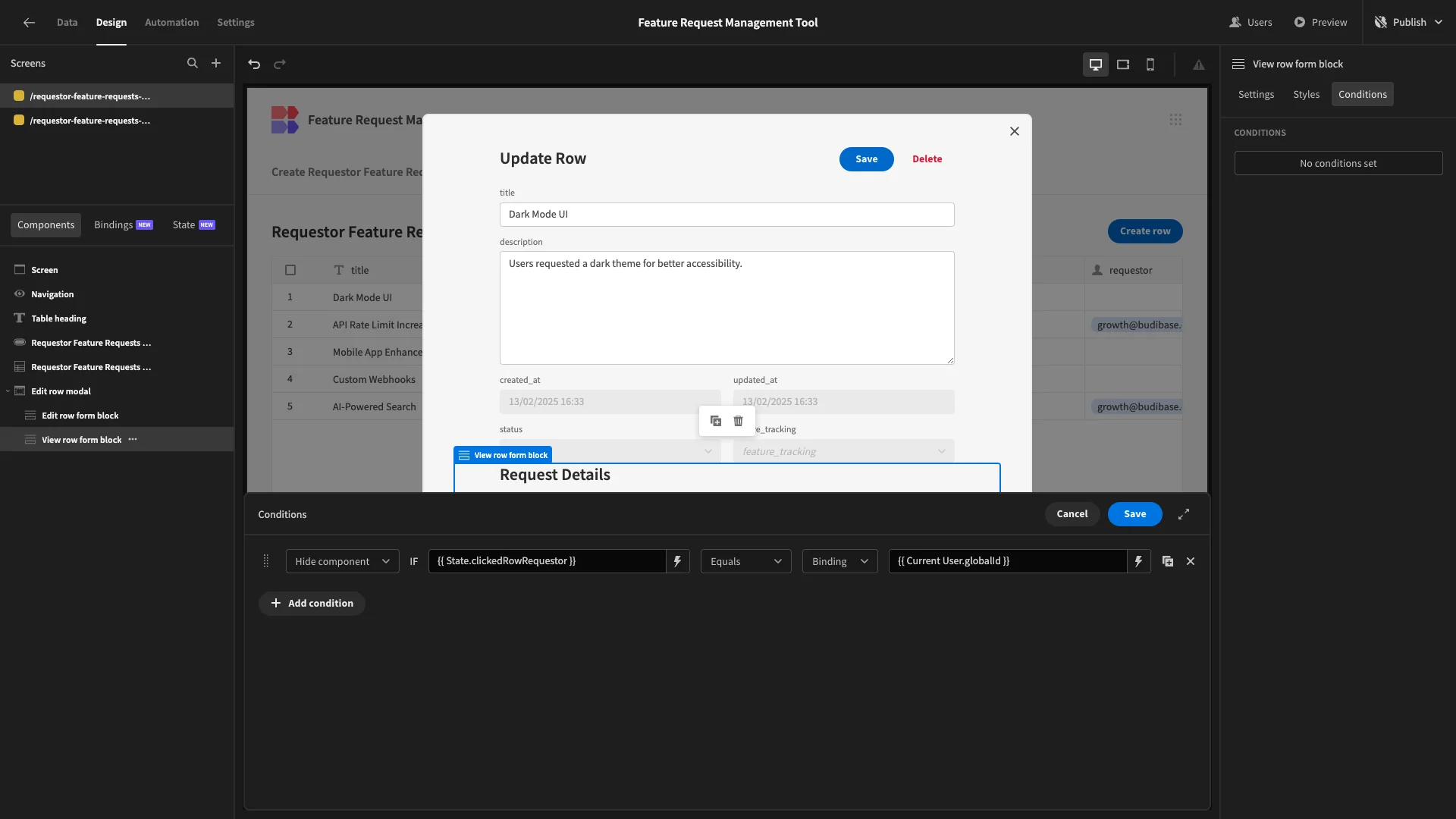Viewport: 1456px width, 819px height.
Task: Open the Binding type dropdown
Action: [x=840, y=561]
